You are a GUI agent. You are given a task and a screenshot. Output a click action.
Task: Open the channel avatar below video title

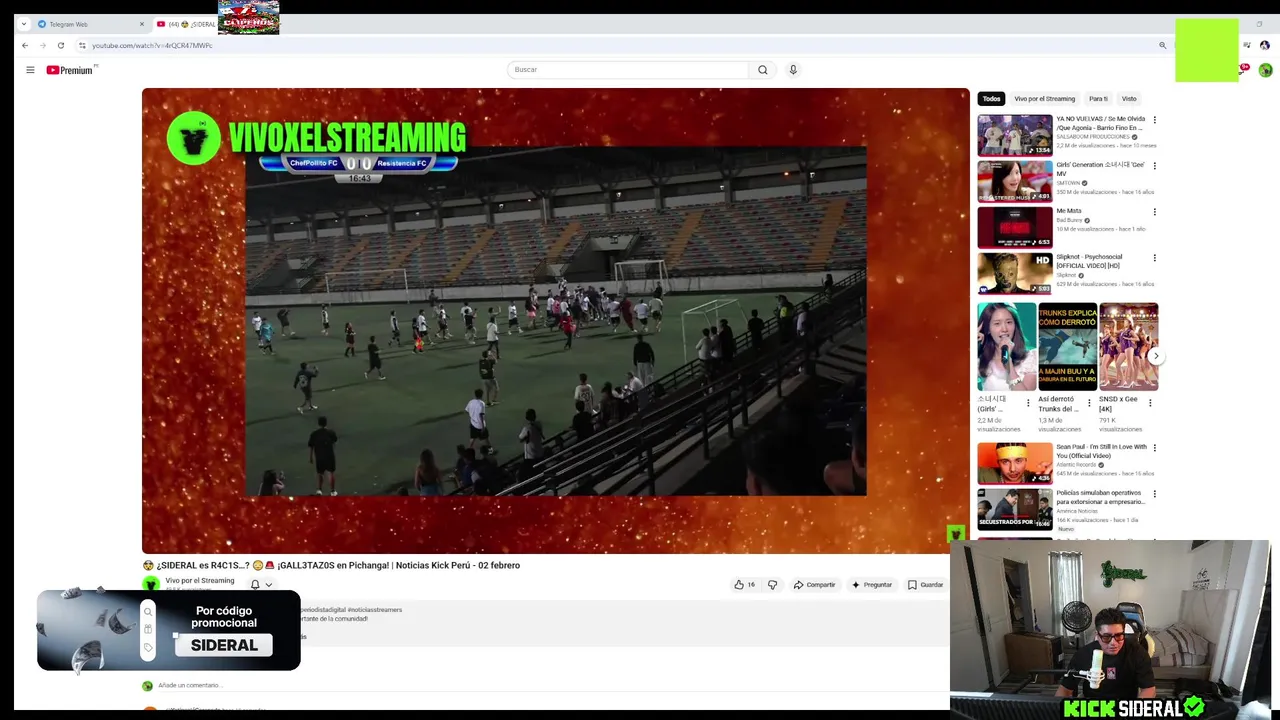point(151,584)
